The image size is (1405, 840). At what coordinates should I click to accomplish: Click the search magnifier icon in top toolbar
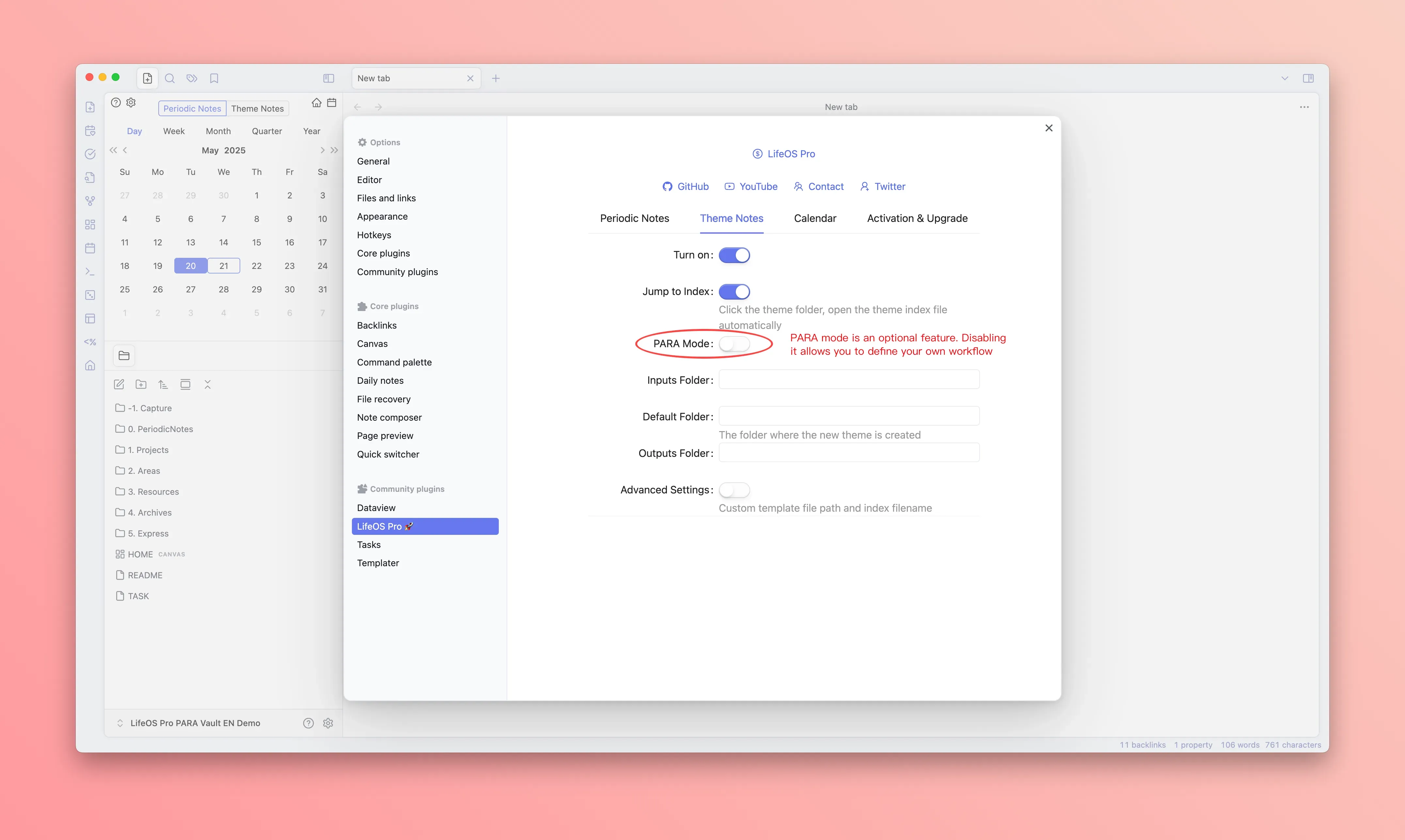(169, 78)
